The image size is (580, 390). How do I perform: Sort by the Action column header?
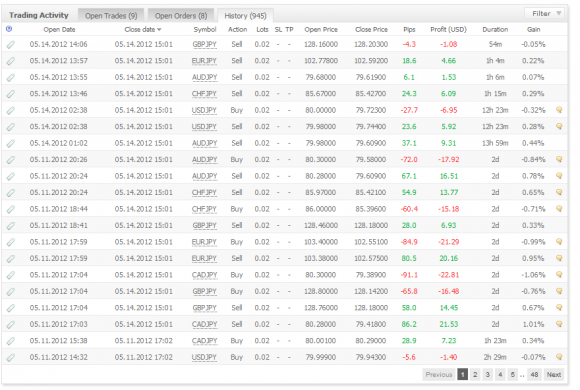237,30
